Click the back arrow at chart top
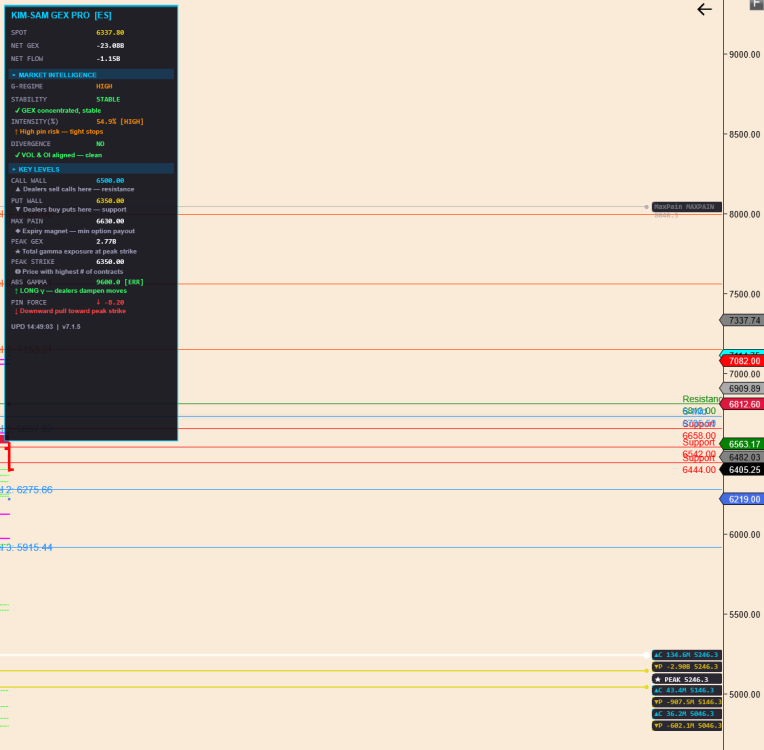 pos(705,9)
